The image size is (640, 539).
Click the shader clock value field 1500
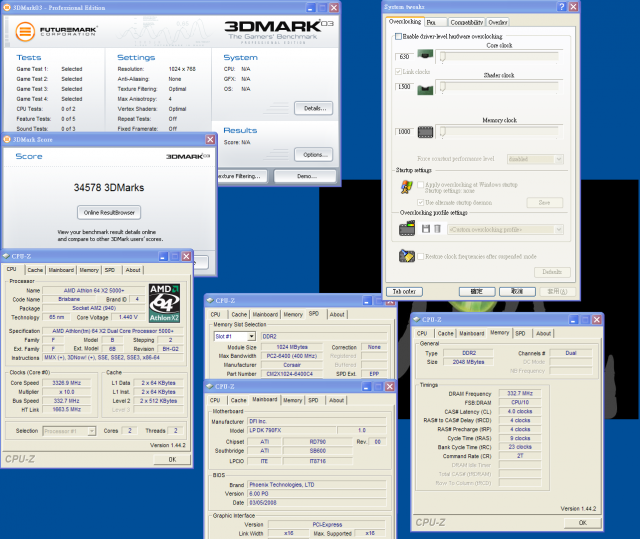(404, 87)
